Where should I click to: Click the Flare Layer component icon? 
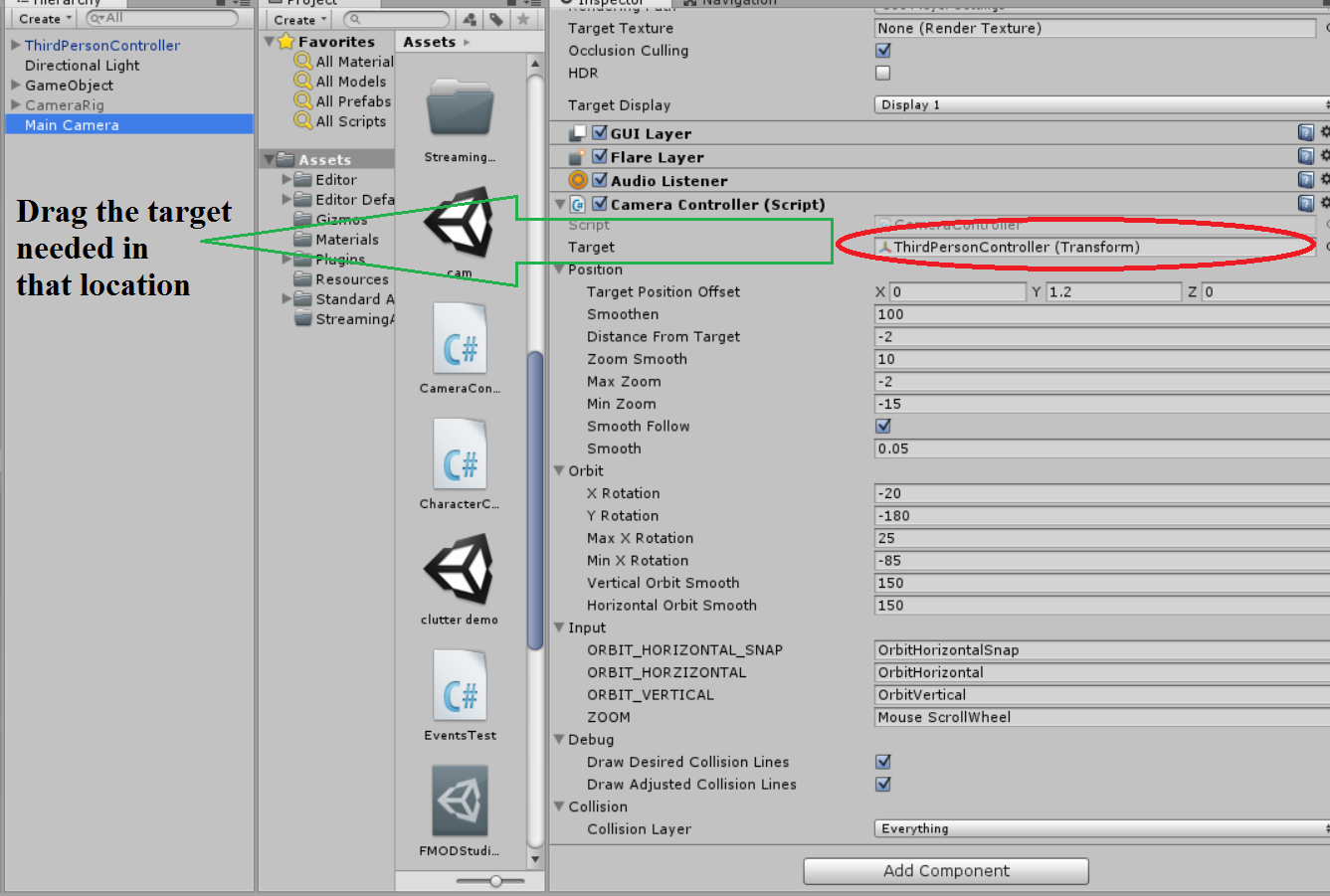pyautogui.click(x=577, y=157)
